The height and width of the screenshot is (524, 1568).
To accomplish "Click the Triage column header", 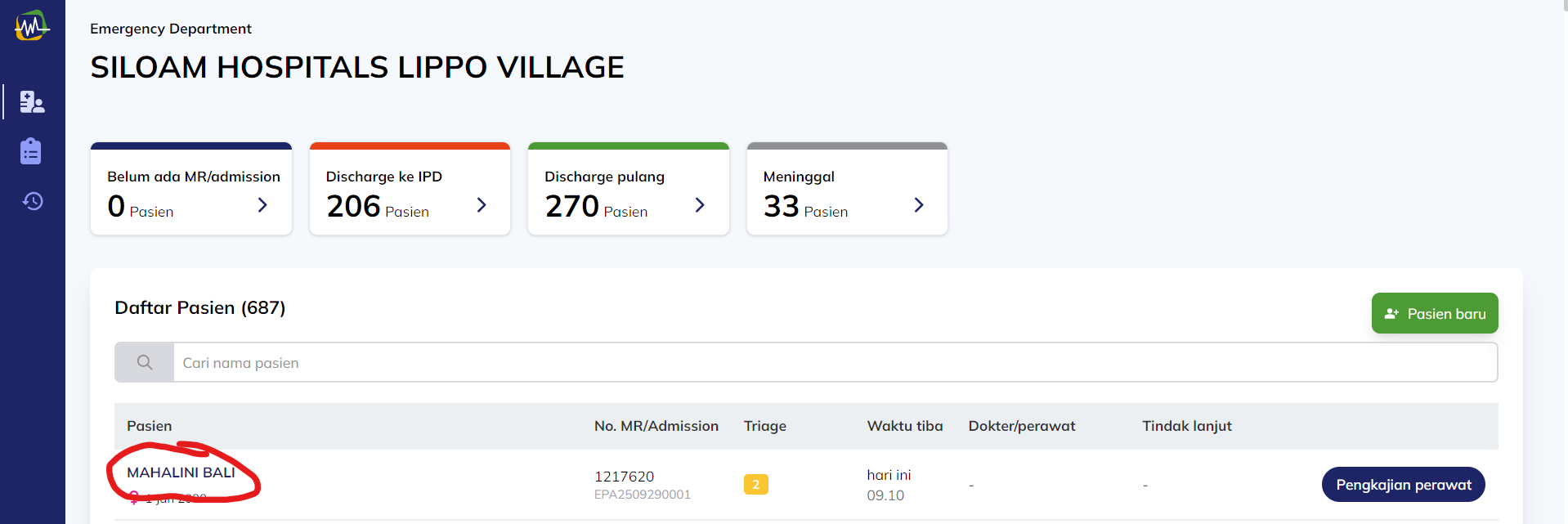I will point(764,426).
